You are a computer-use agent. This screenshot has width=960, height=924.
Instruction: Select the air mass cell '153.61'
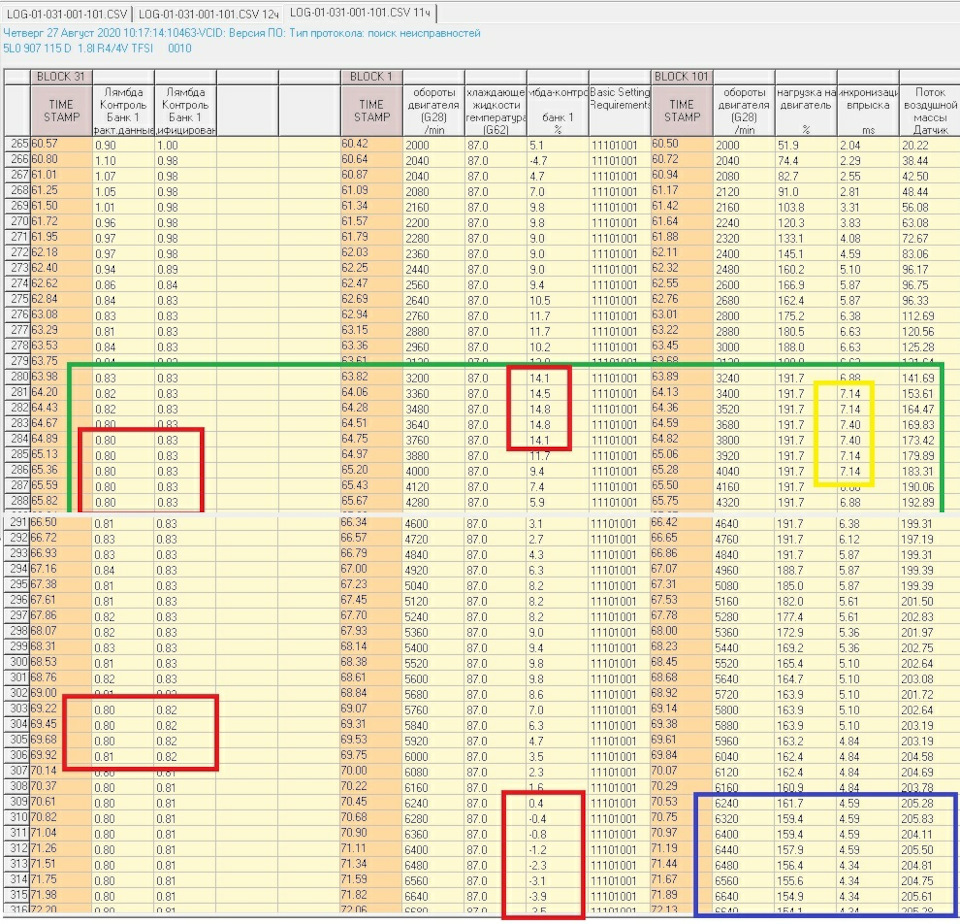929,394
